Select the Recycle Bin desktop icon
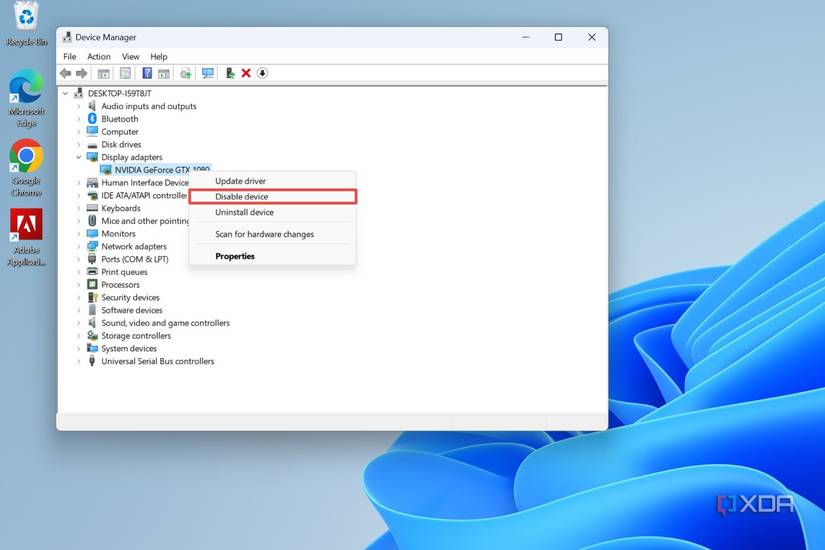Screen dimensions: 825x550 coord(26,25)
